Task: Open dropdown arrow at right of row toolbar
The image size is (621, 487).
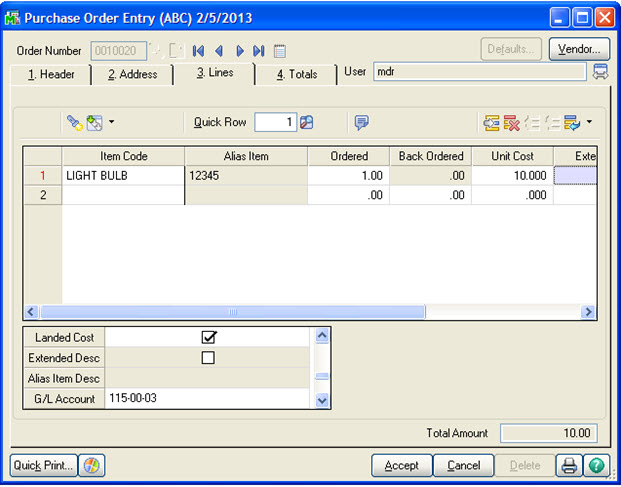Action: pyautogui.click(x=589, y=123)
